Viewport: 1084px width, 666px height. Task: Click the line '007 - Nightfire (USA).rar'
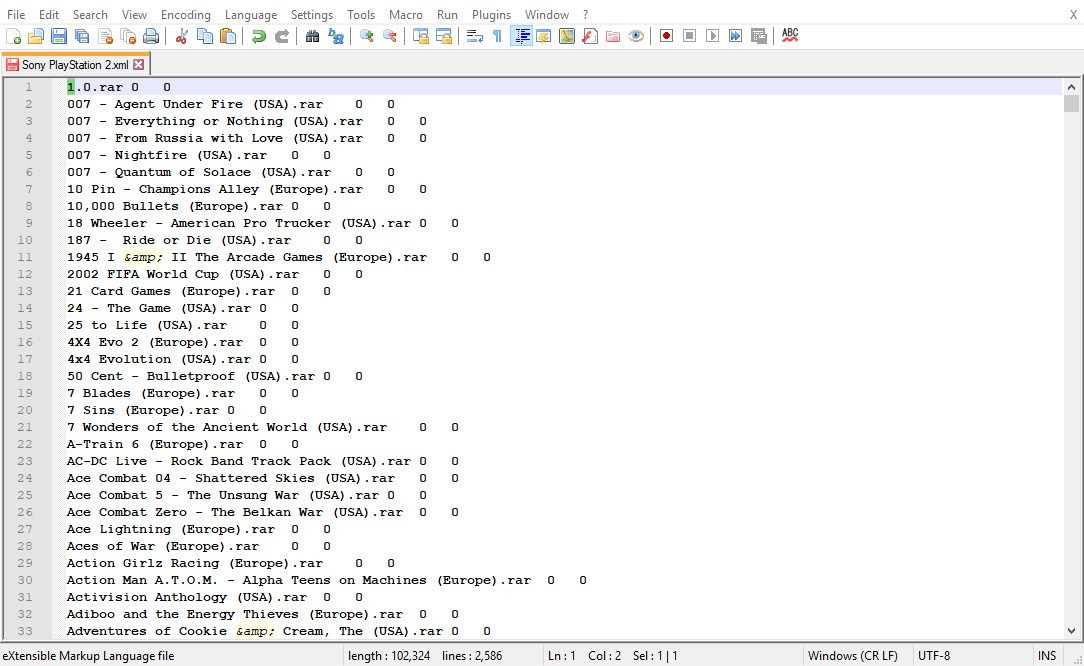(167, 155)
